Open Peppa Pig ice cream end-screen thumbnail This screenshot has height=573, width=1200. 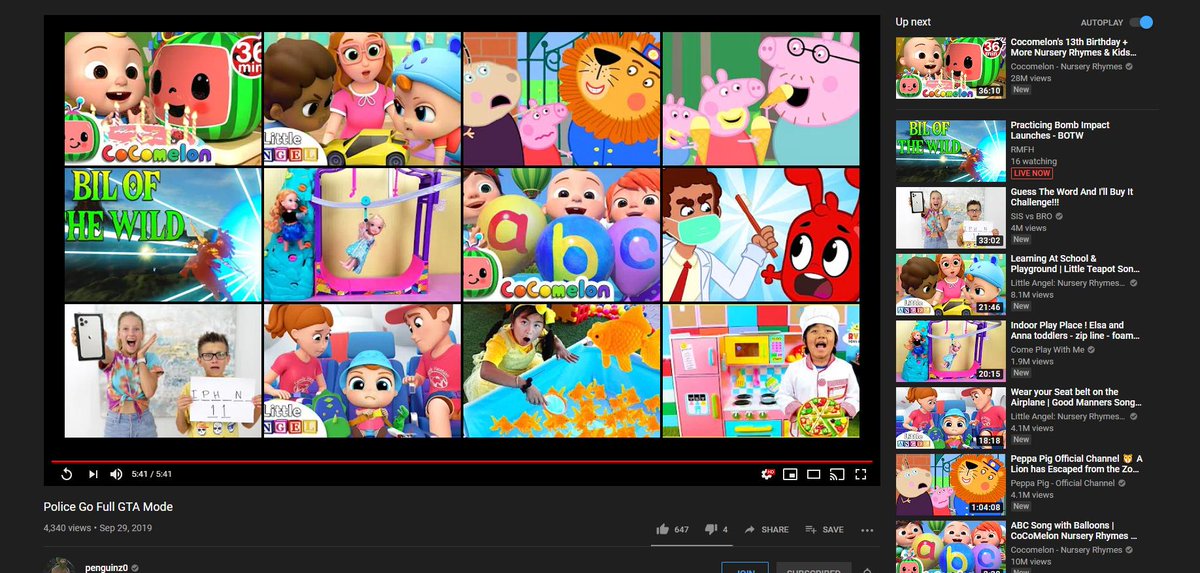[761, 98]
